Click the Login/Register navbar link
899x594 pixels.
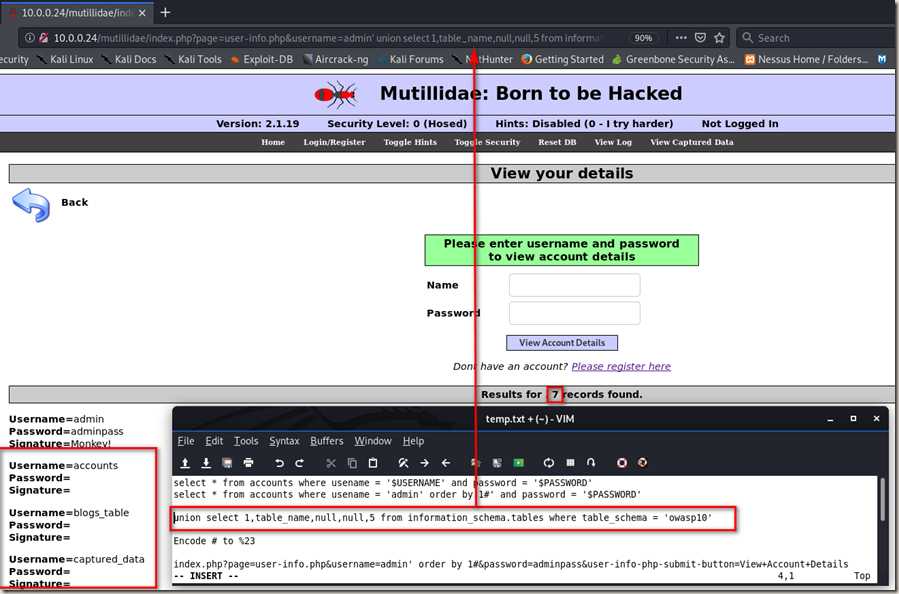(x=334, y=142)
